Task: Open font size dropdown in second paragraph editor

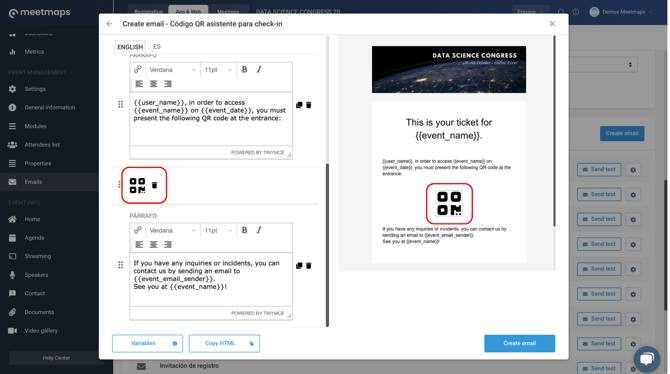Action: (x=217, y=230)
